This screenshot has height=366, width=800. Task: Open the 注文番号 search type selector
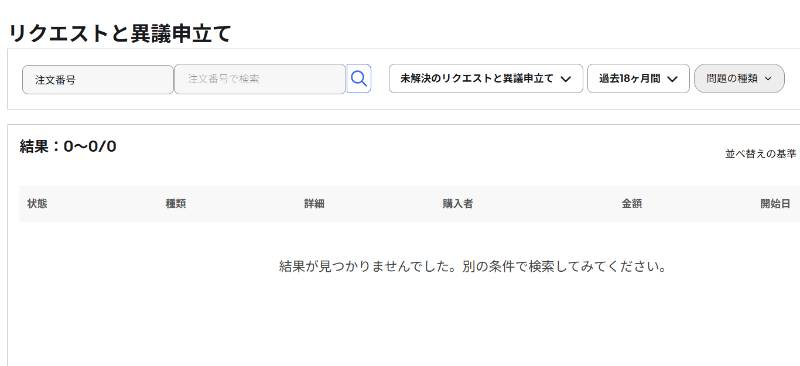tap(98, 80)
